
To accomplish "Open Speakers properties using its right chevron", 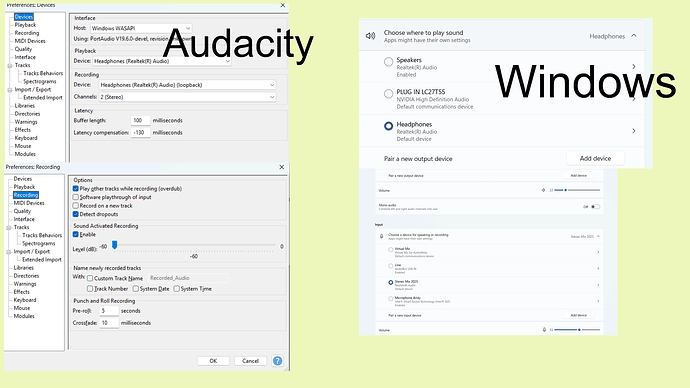I will click(x=634, y=66).
